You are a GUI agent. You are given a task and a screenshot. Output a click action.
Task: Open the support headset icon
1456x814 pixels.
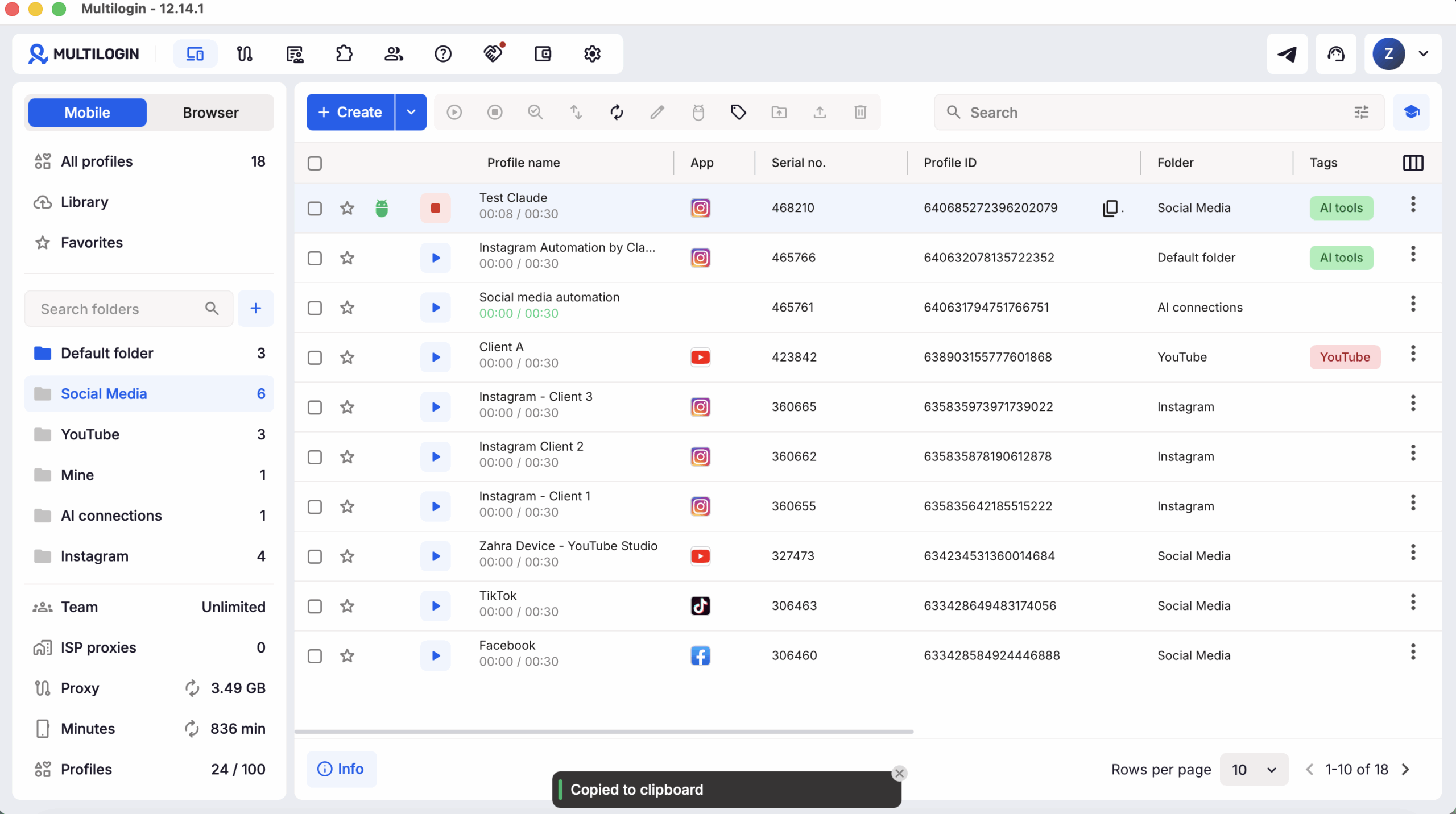pos(1336,54)
